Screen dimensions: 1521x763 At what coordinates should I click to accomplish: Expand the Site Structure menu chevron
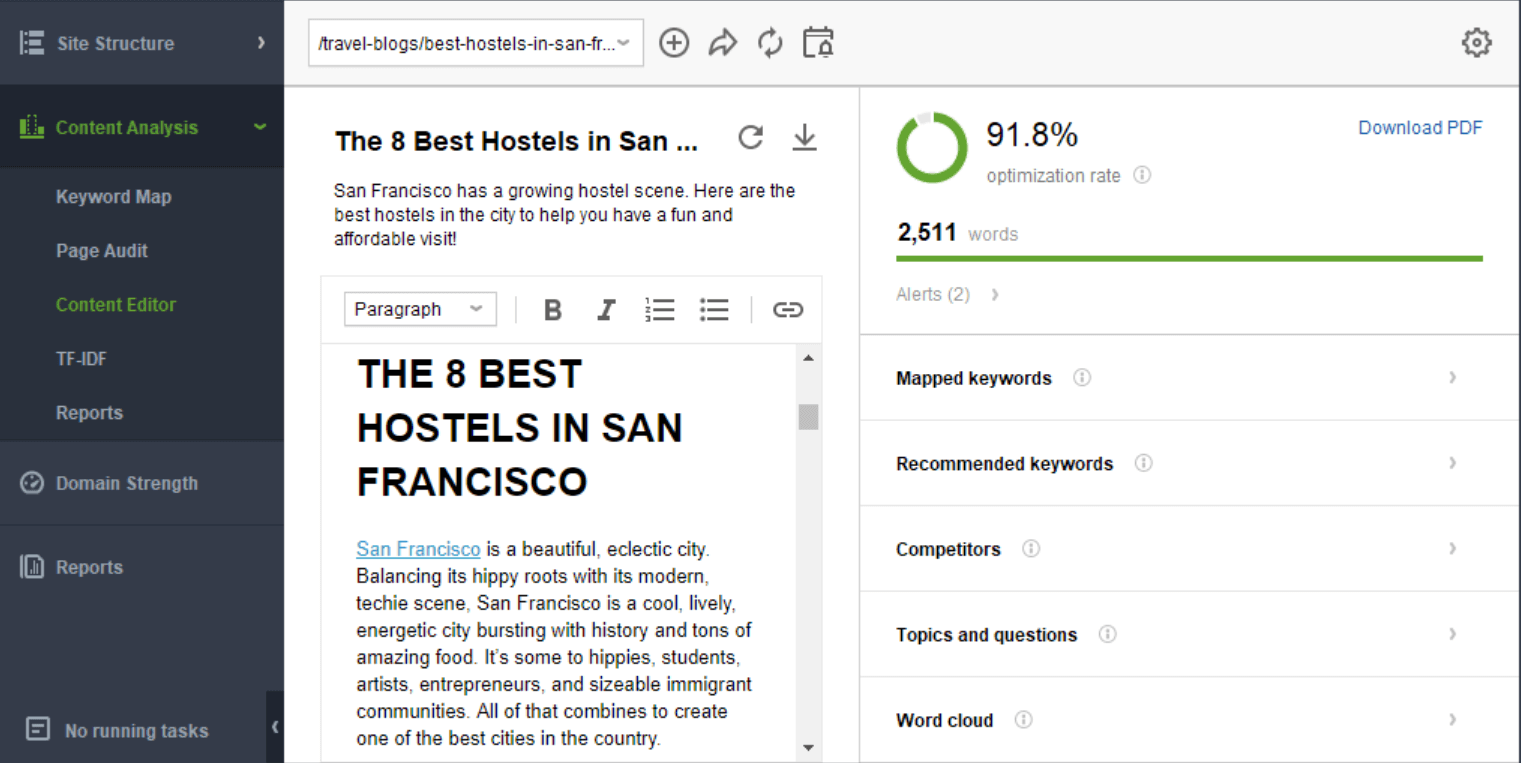click(x=261, y=43)
